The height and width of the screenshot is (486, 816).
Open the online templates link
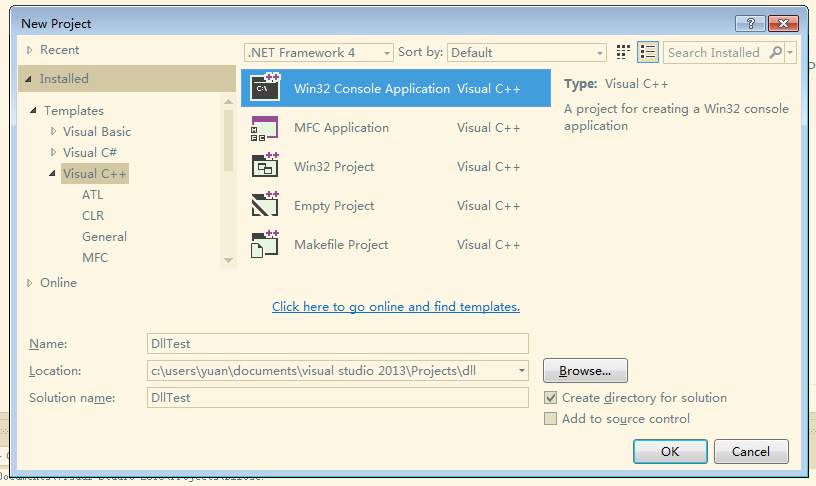396,306
